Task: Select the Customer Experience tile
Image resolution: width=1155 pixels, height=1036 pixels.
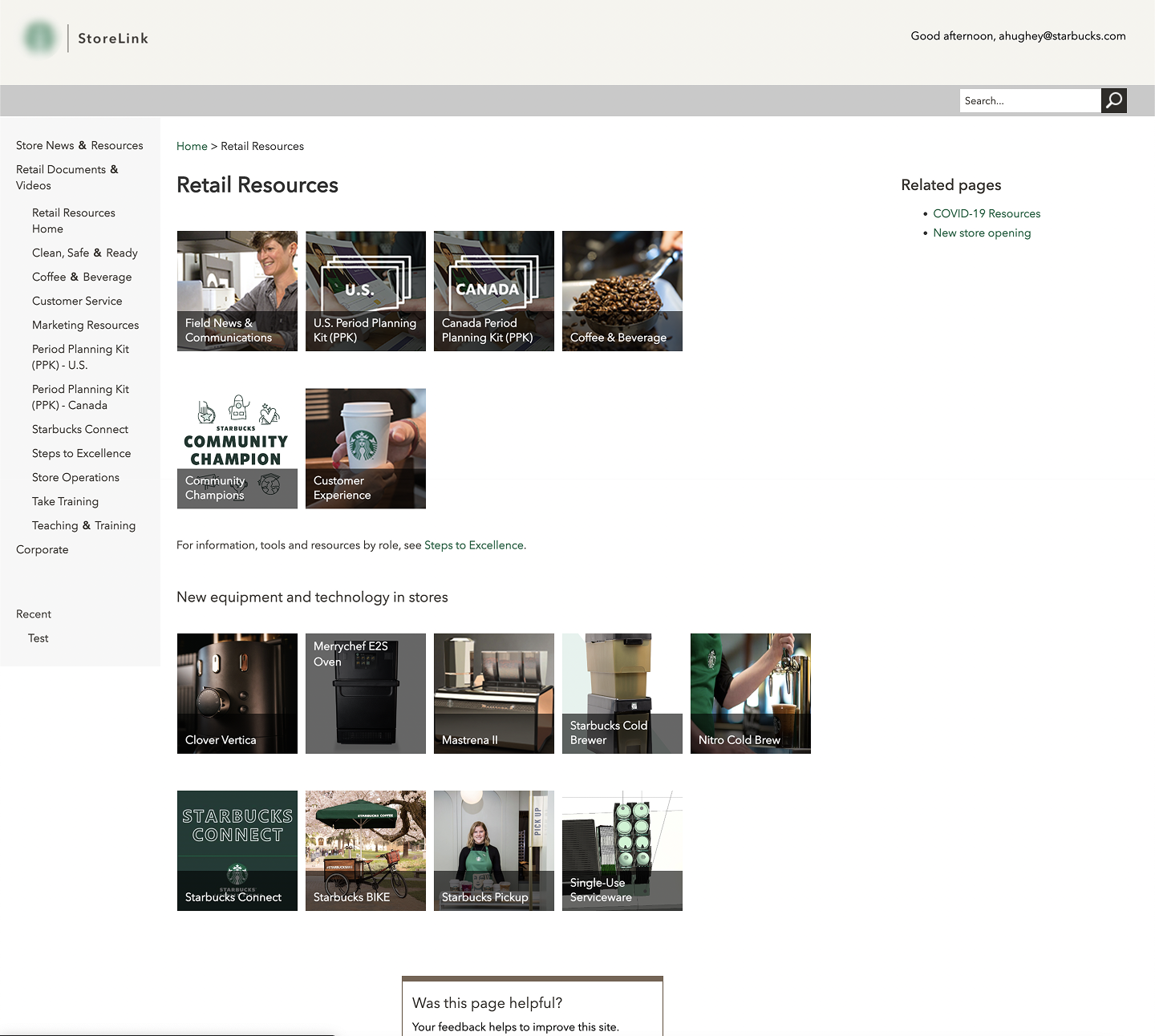Action: tap(365, 448)
